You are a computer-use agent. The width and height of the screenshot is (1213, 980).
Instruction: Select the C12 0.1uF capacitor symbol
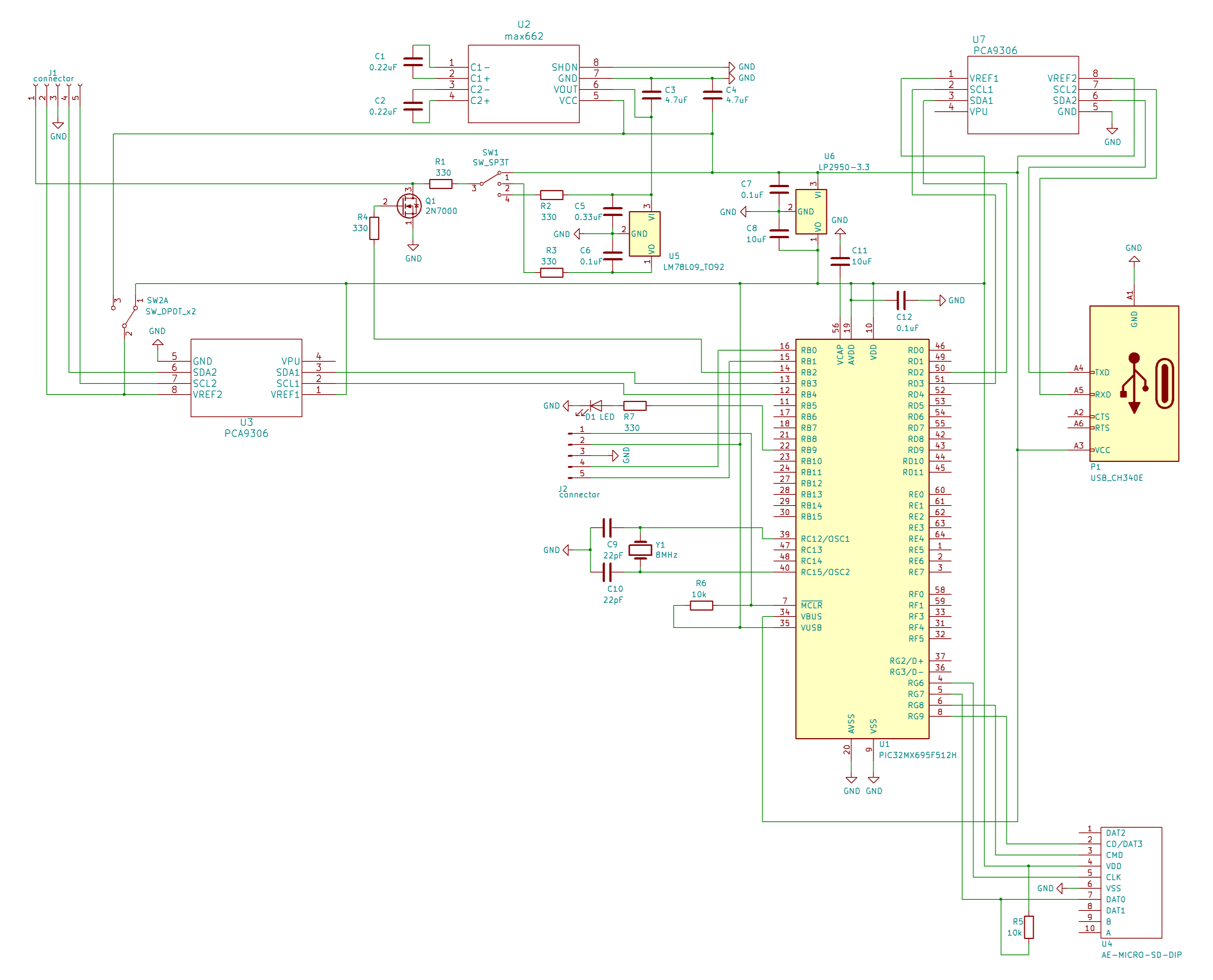901,300
